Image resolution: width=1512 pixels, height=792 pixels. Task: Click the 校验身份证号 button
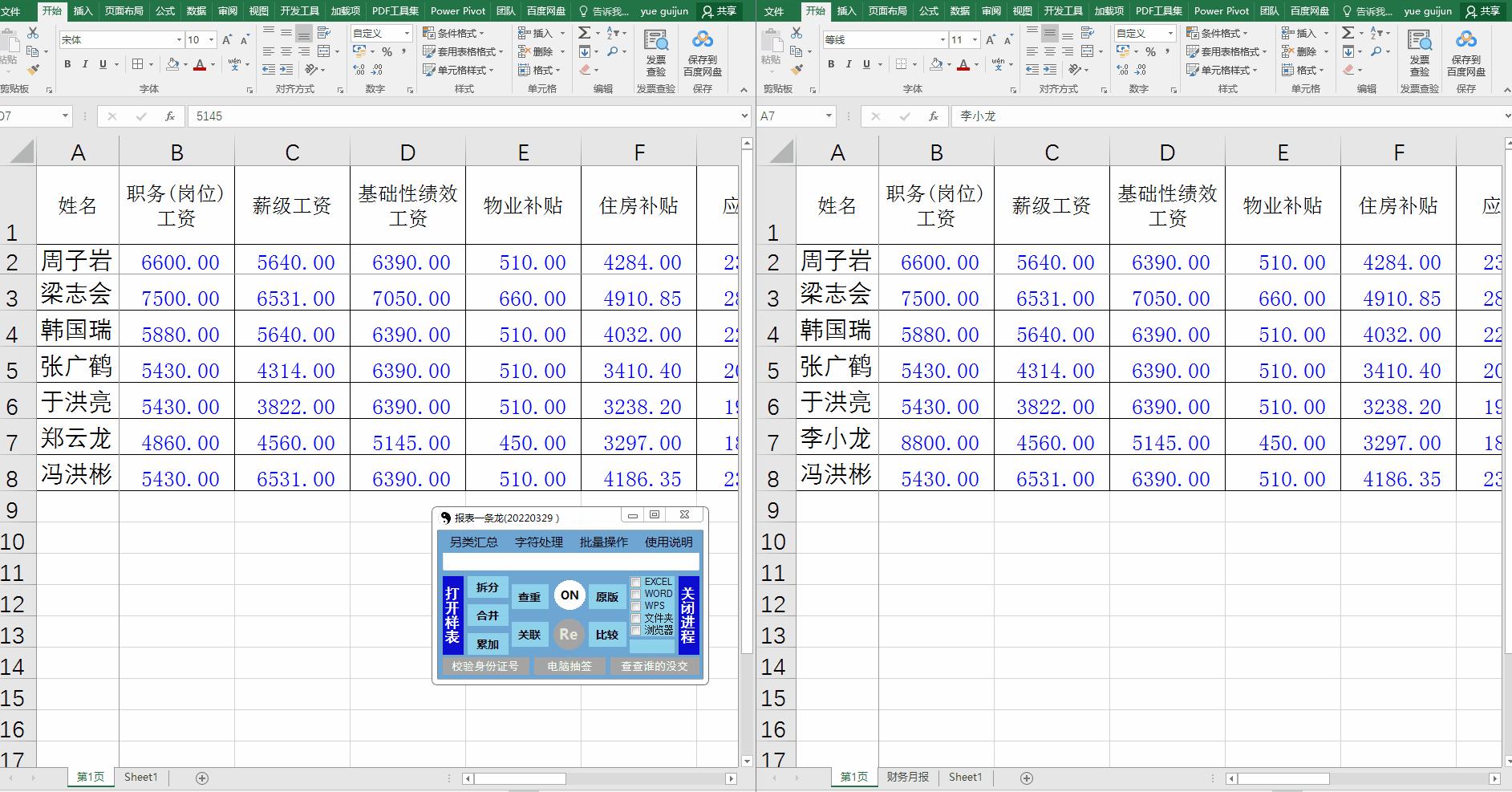click(x=484, y=666)
